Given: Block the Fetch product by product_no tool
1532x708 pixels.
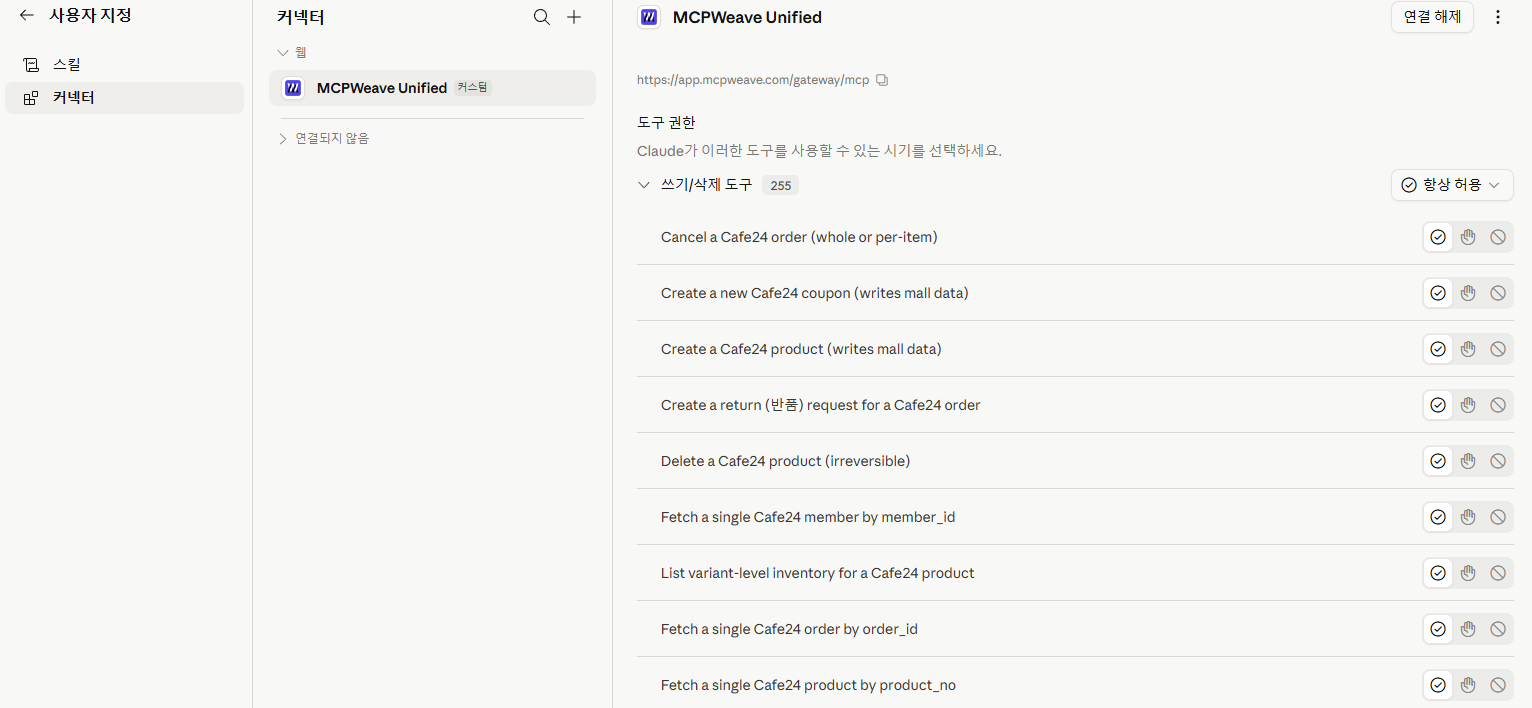Looking at the screenshot, I should pos(1498,685).
